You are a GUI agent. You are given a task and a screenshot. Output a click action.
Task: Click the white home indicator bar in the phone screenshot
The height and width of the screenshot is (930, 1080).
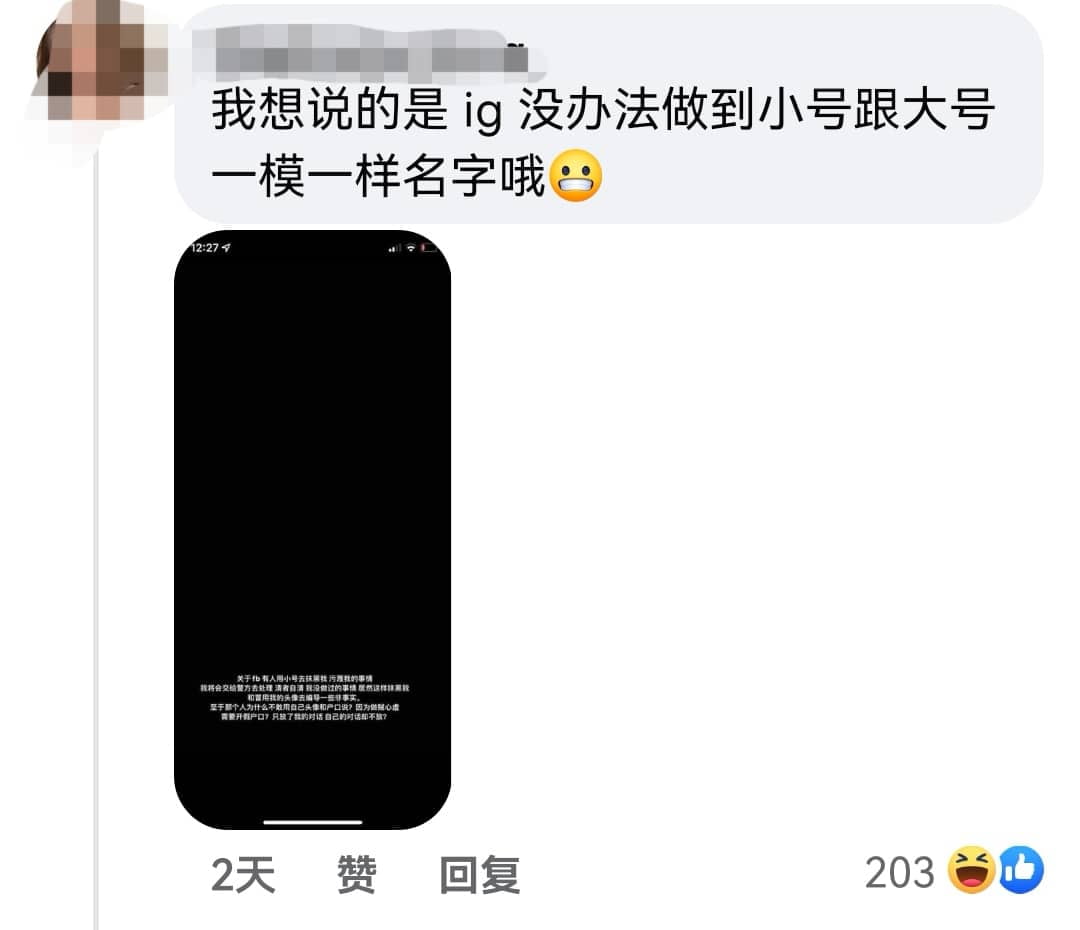click(313, 822)
